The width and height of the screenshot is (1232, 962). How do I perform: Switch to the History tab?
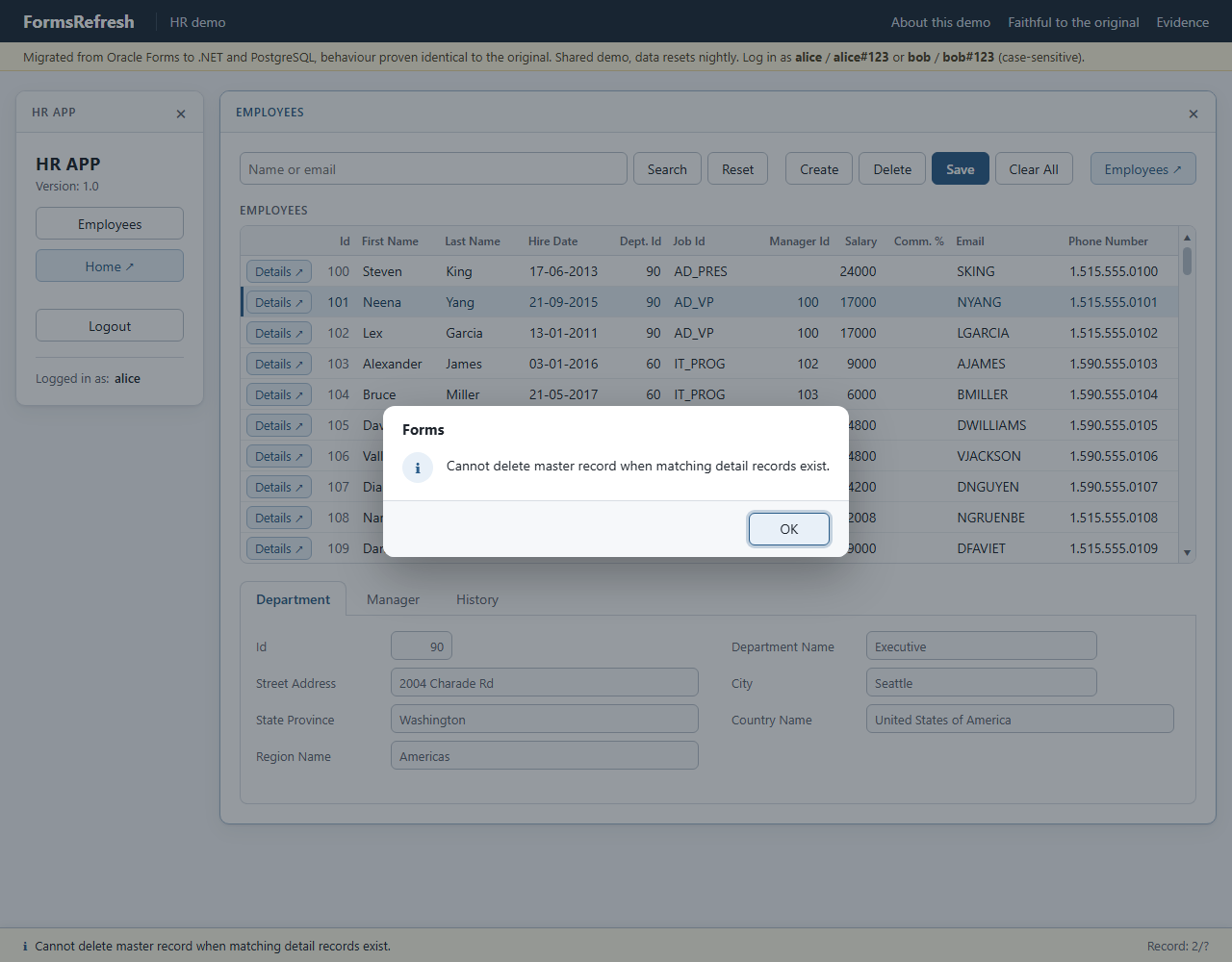click(x=477, y=599)
